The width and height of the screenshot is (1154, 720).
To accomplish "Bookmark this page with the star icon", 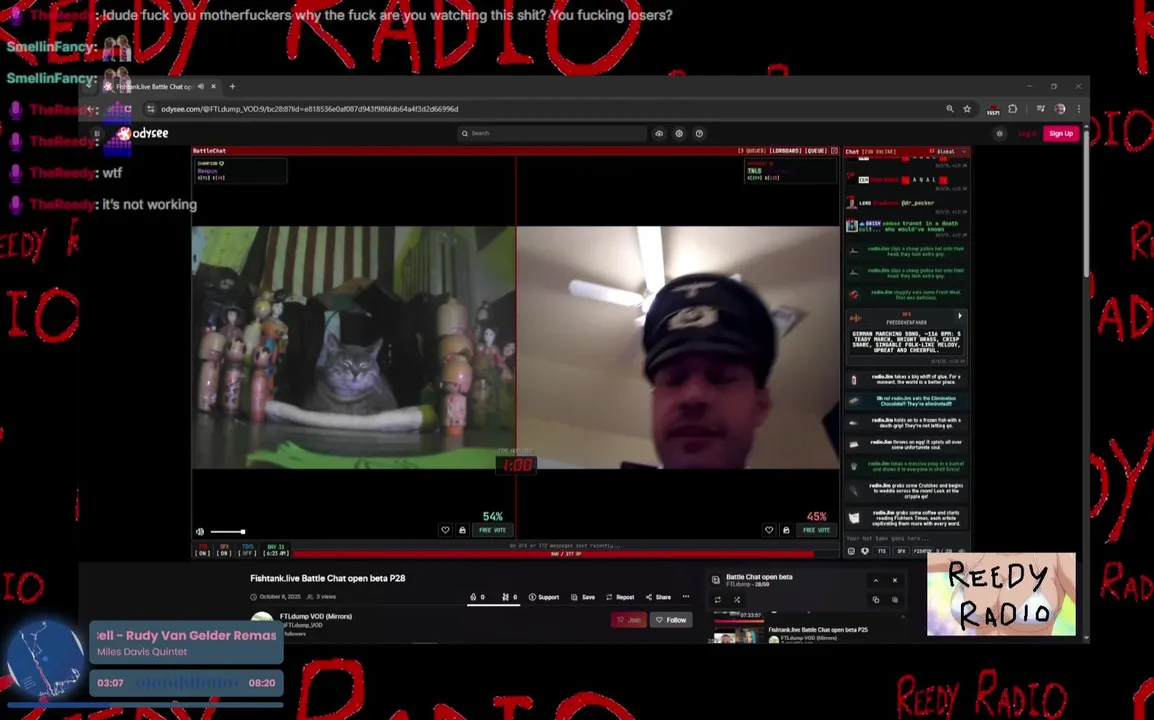I will click(x=967, y=109).
